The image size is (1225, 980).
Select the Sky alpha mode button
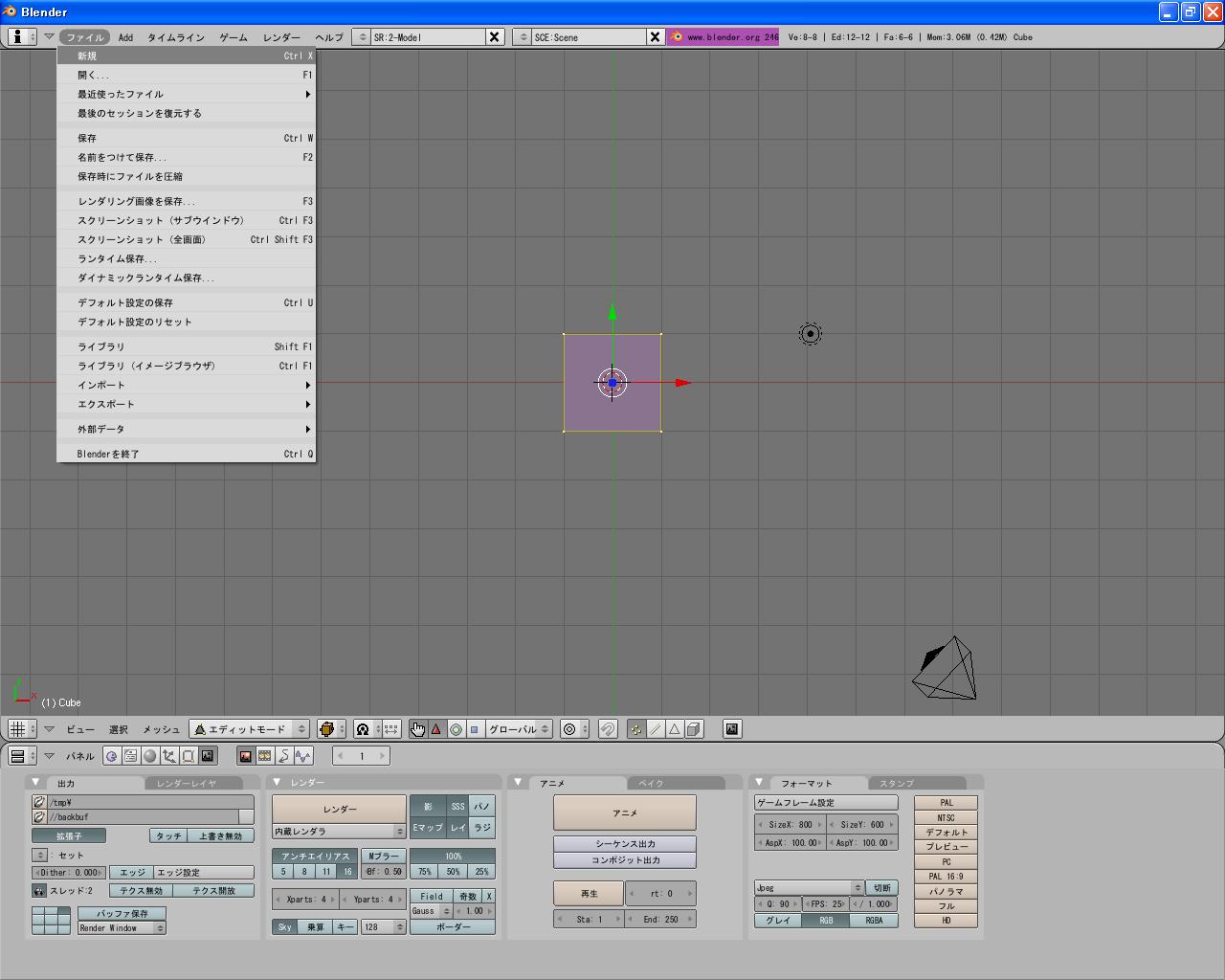pos(284,927)
